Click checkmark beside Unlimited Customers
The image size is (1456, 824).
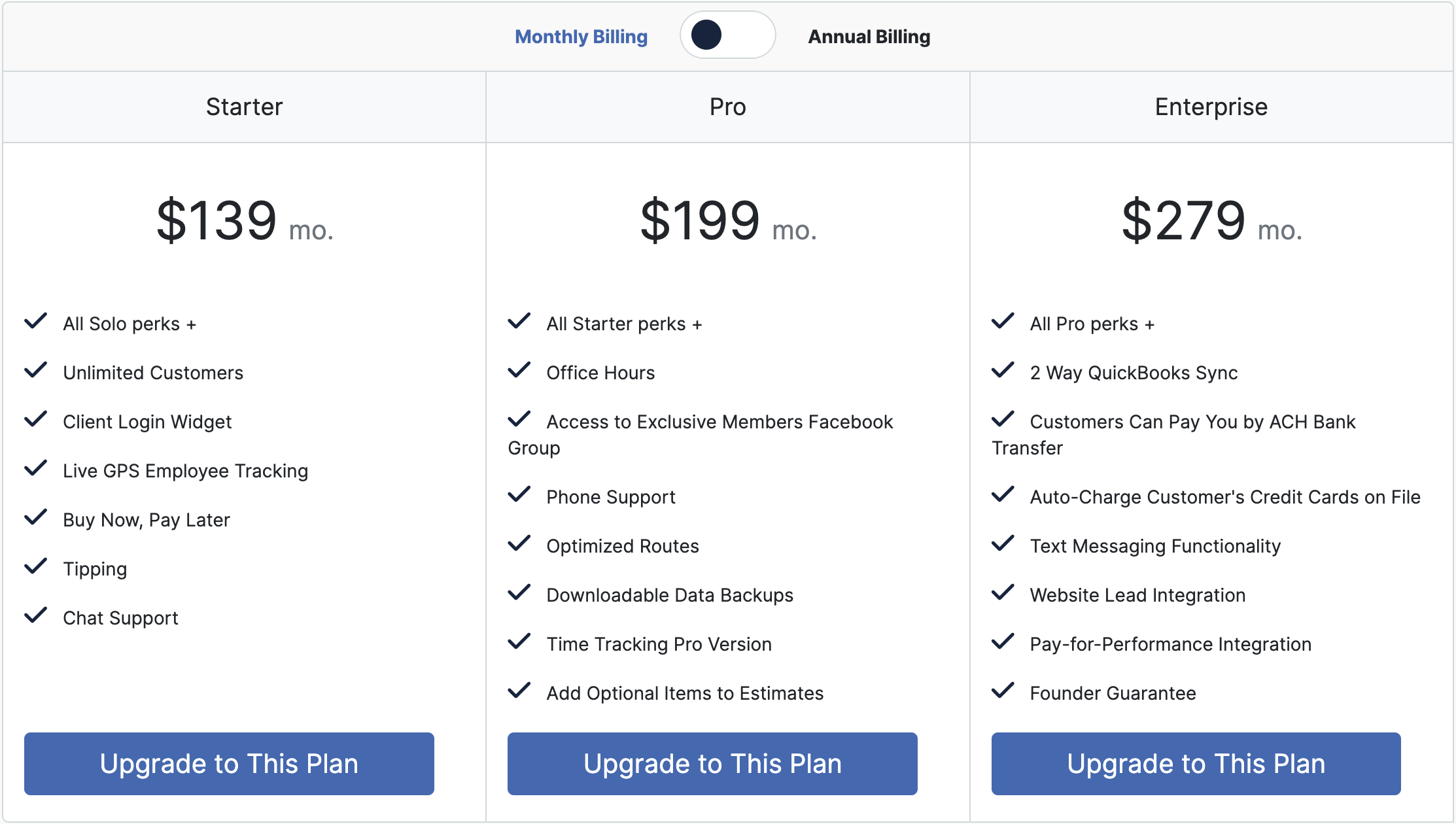coord(36,370)
